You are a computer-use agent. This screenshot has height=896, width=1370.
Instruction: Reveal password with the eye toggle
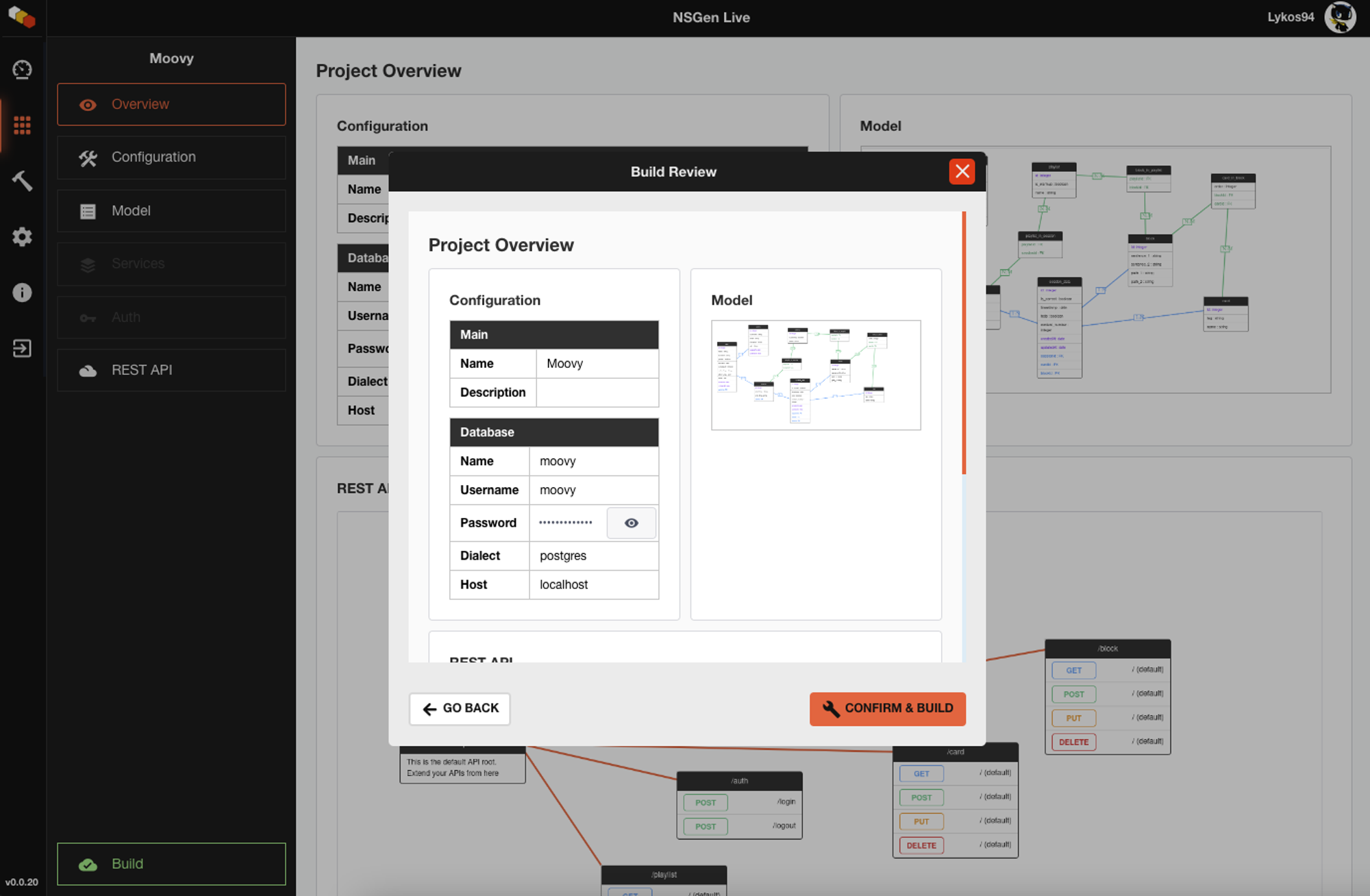point(631,523)
